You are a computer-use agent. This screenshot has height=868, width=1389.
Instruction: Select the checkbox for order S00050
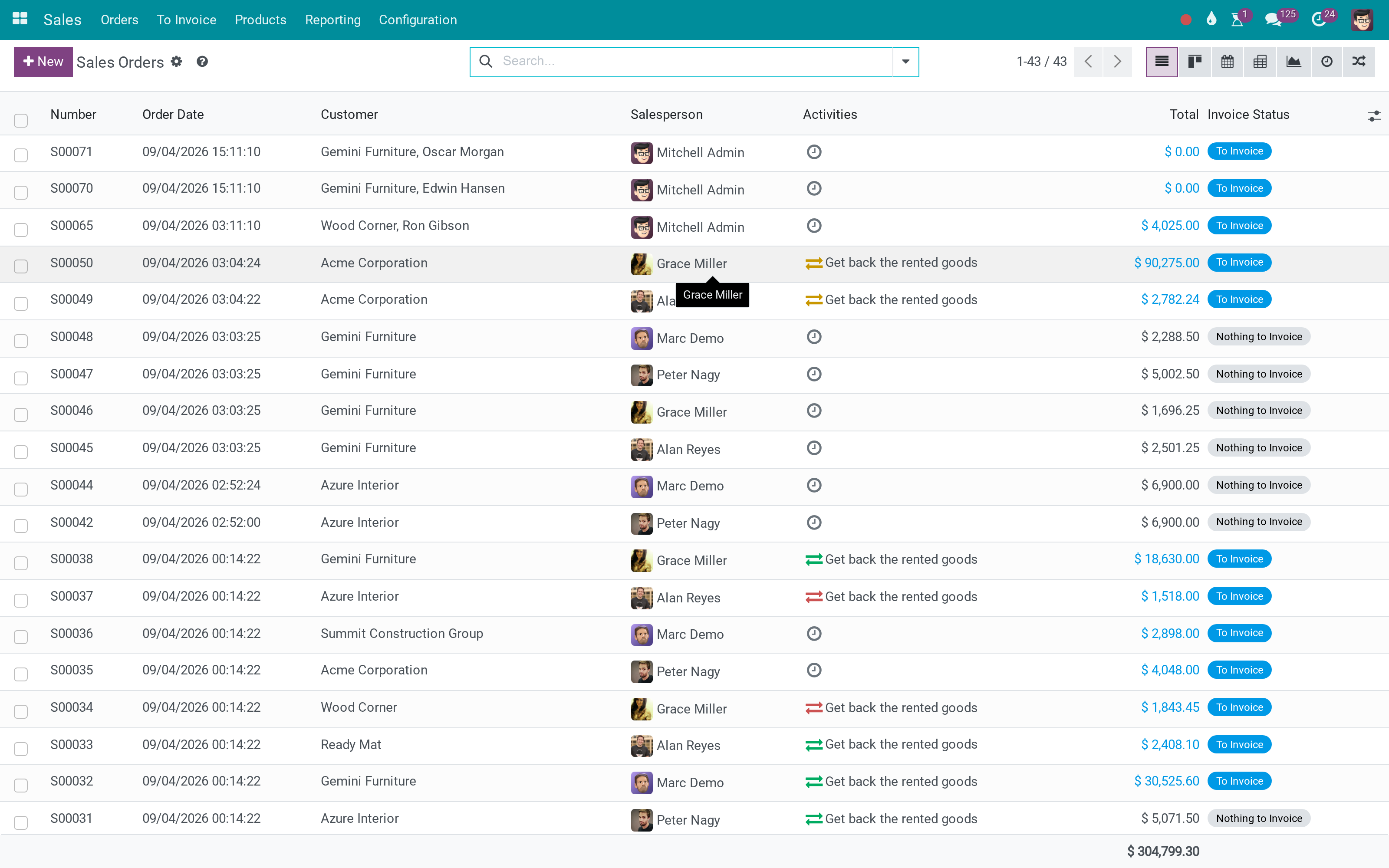21,266
